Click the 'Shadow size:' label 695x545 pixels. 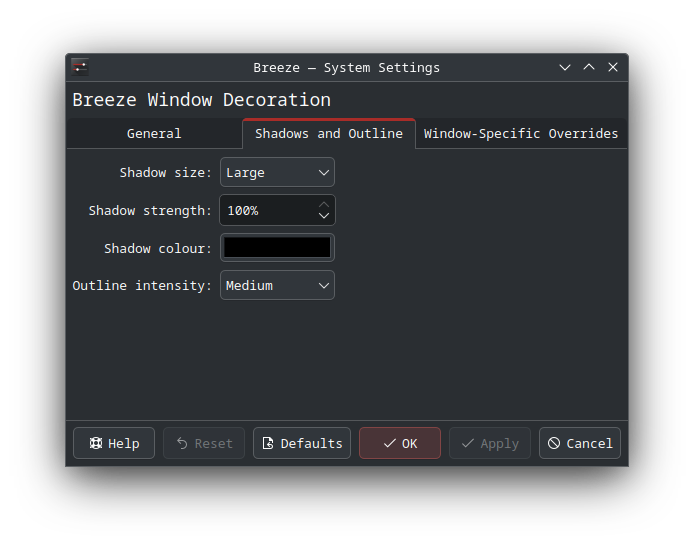(165, 172)
